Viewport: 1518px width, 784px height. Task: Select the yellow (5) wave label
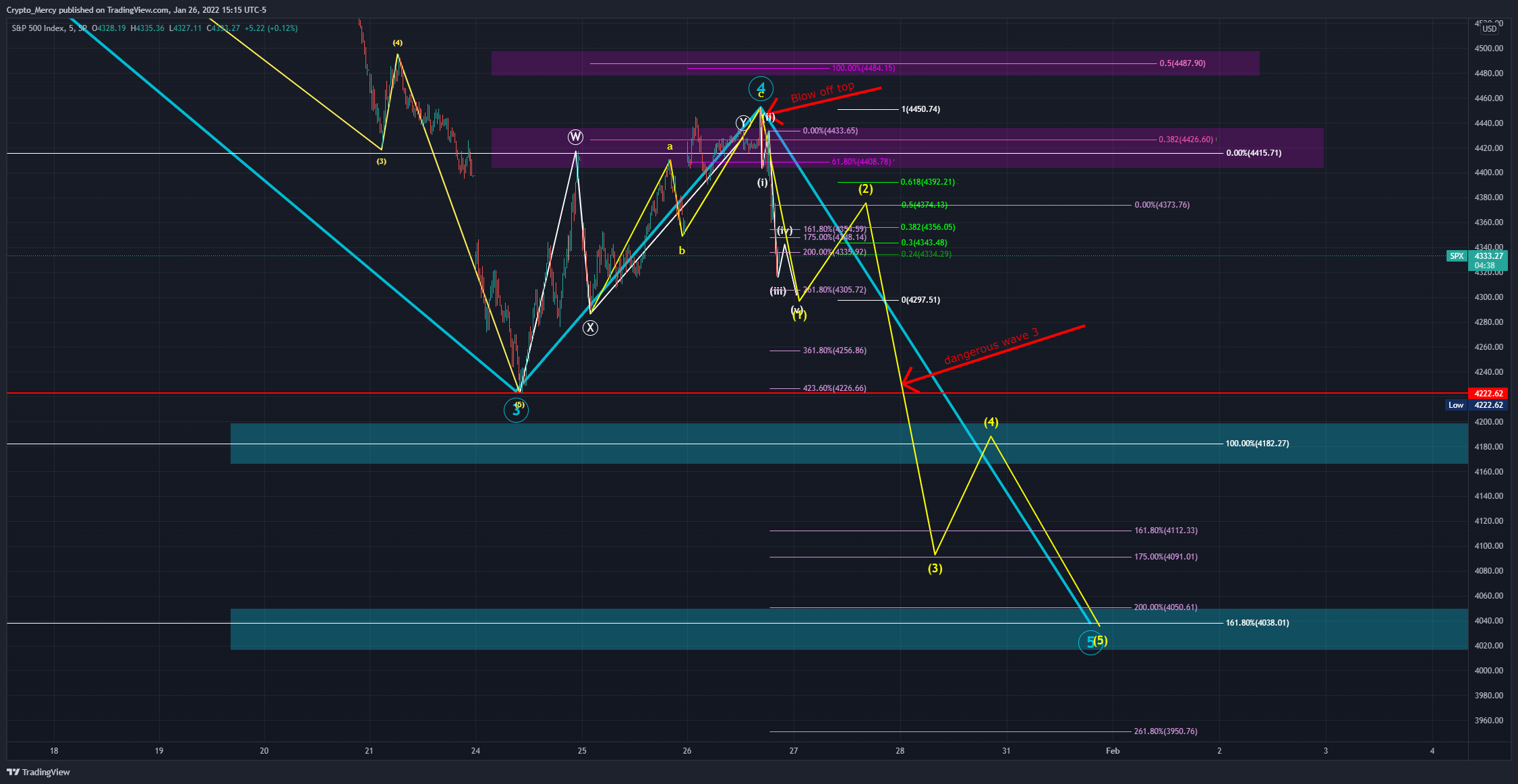1101,640
